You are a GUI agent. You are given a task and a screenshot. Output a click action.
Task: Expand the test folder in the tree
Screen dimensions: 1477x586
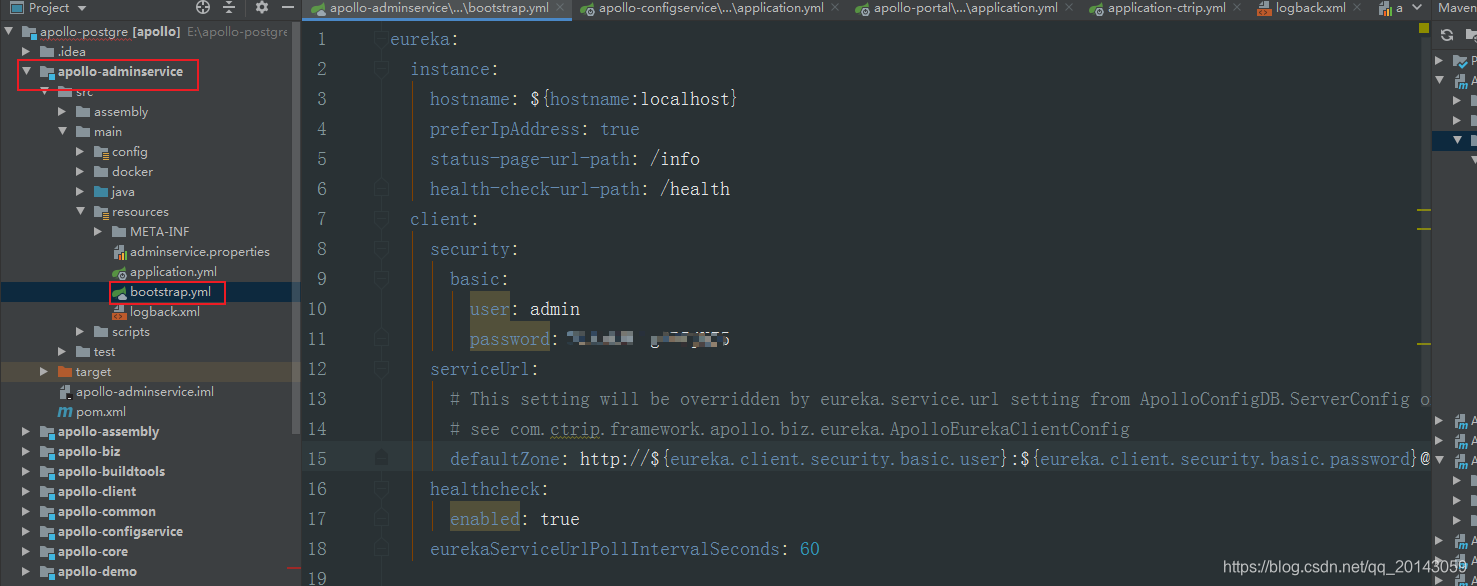[x=62, y=351]
